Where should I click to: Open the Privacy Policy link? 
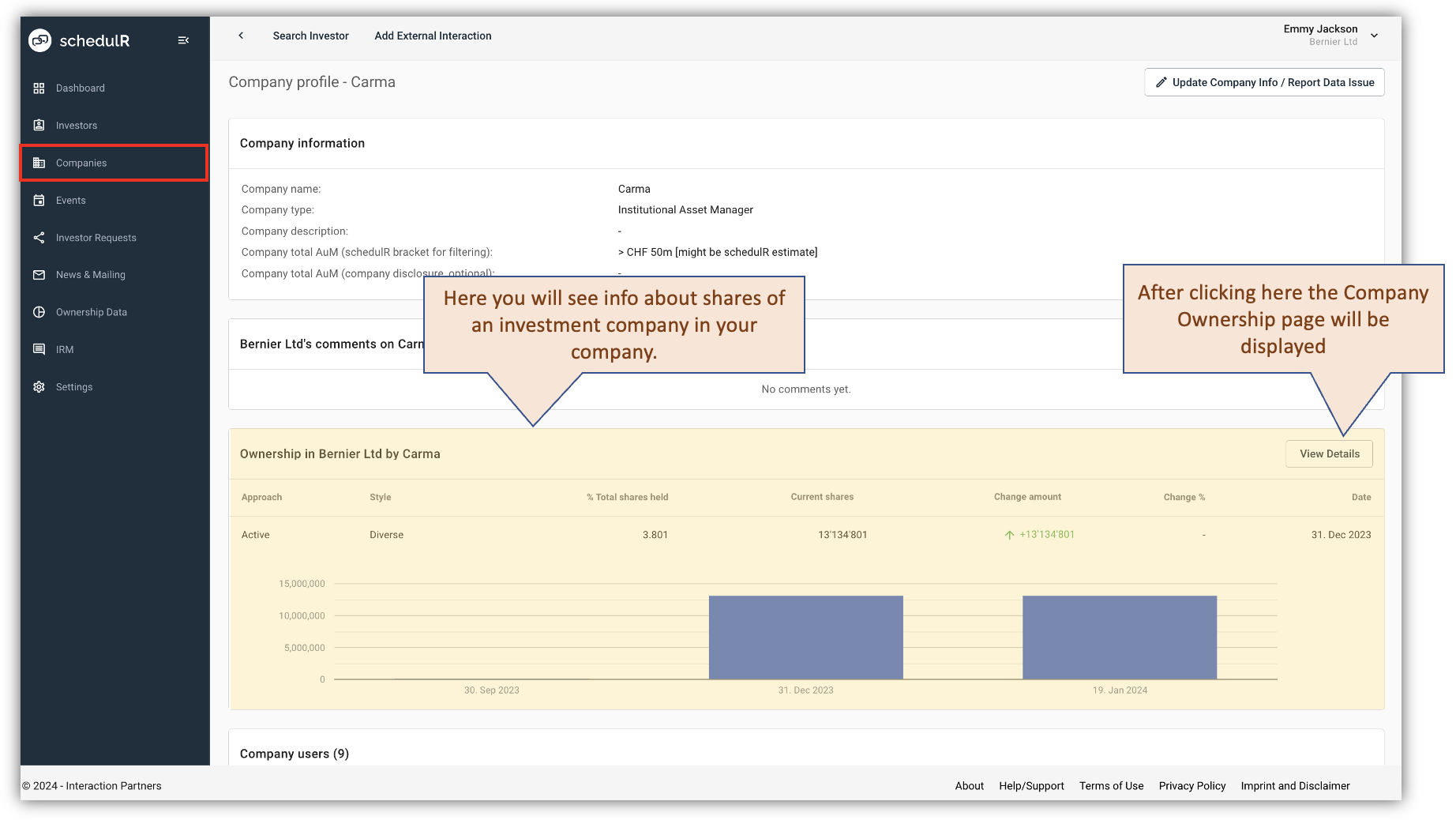pos(1192,785)
